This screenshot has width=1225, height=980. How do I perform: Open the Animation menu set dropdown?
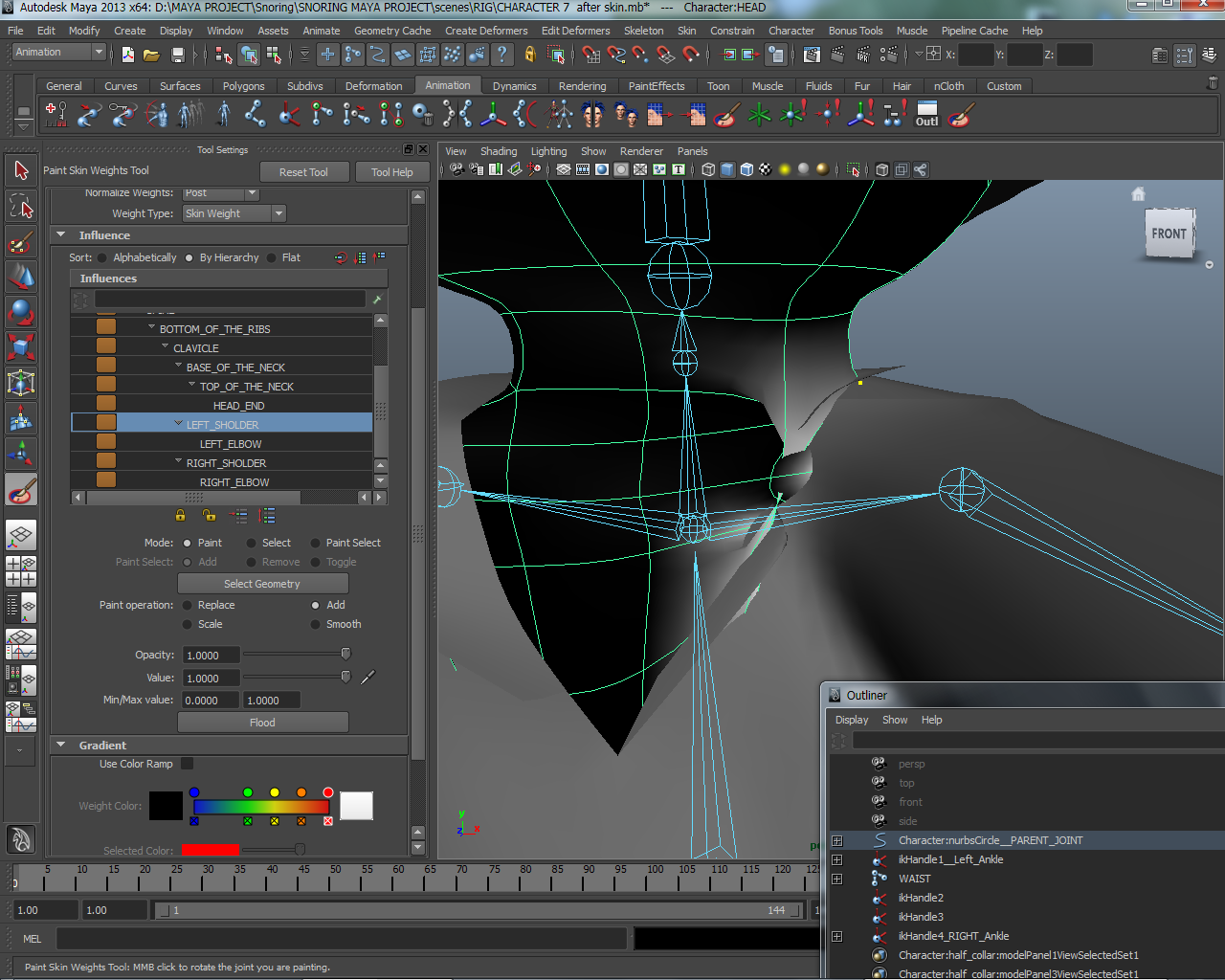pos(59,53)
